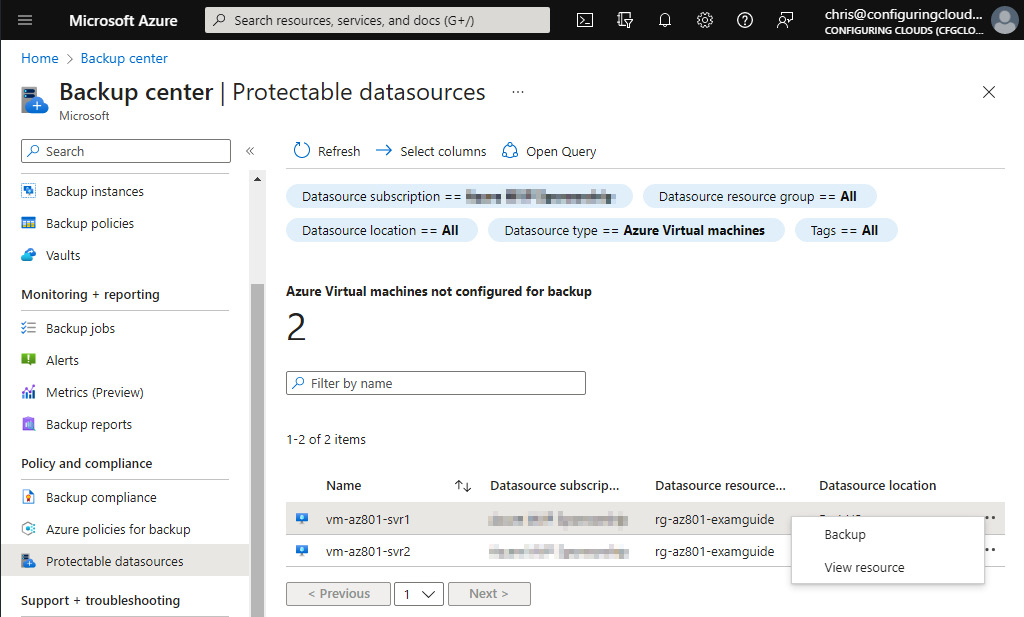Click the VM icon for vm-az801-svr1

(x=302, y=518)
